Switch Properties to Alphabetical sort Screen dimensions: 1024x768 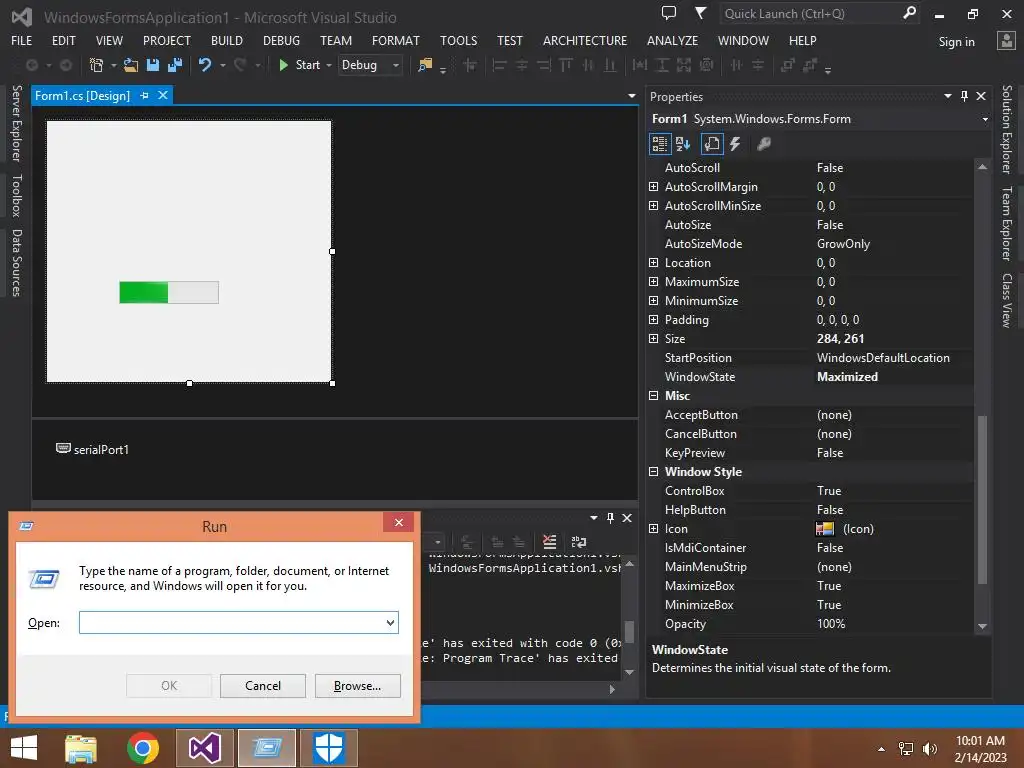click(x=683, y=144)
